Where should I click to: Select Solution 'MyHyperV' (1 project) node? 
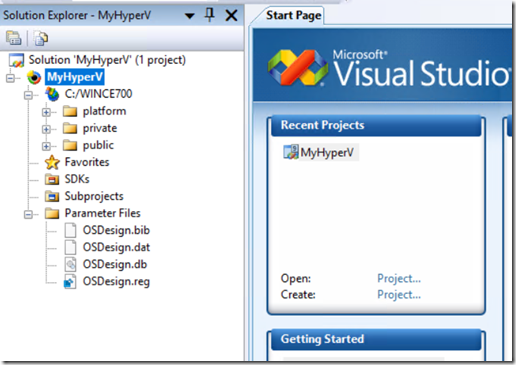pyautogui.click(x=107, y=60)
